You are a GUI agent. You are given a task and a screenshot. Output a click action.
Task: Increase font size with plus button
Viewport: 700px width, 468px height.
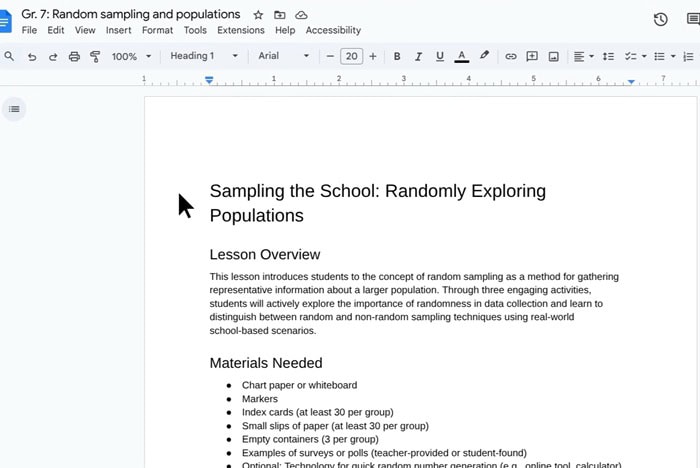coord(373,56)
